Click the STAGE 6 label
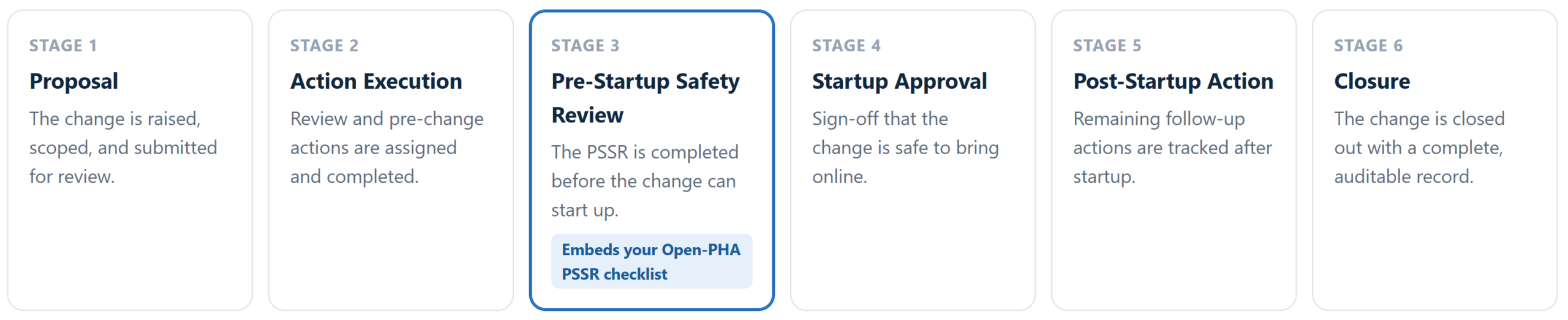1568x320 pixels. (1368, 45)
